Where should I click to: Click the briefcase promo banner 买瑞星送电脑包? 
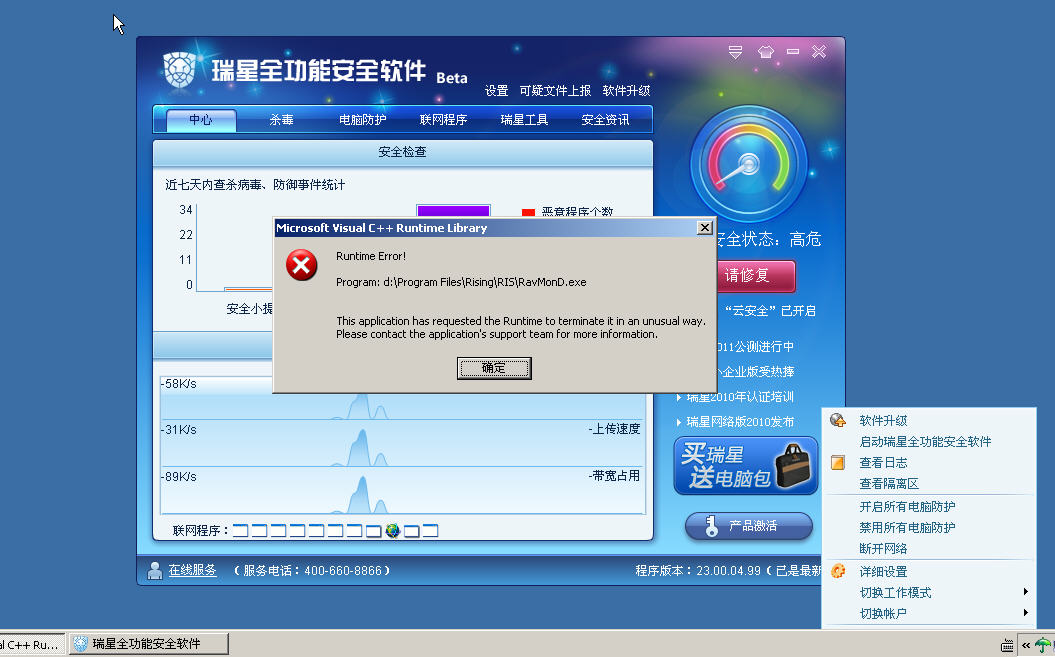point(745,466)
